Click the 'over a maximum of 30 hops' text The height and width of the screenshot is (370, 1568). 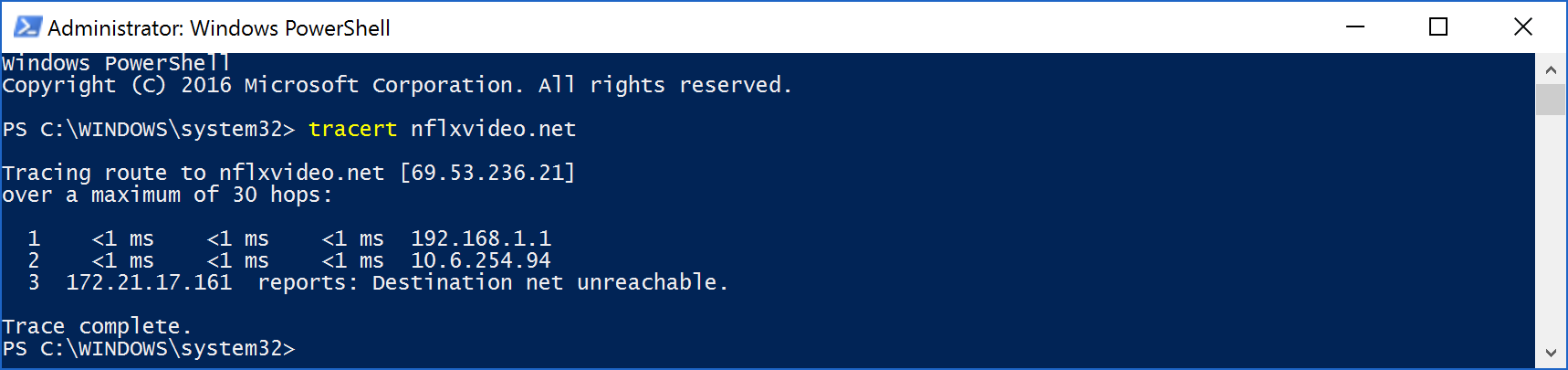click(x=167, y=195)
